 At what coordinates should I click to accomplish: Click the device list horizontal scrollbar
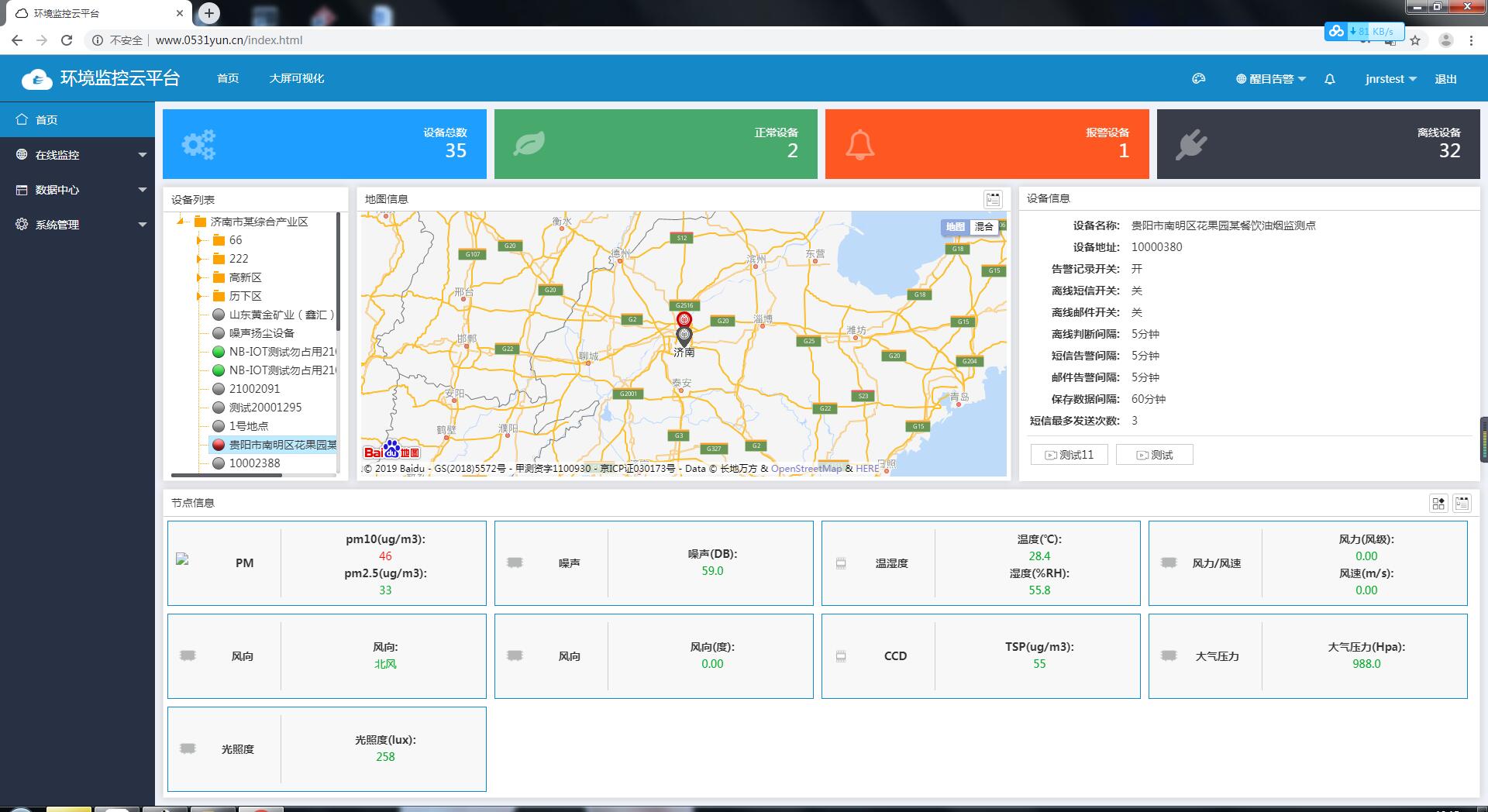(226, 475)
